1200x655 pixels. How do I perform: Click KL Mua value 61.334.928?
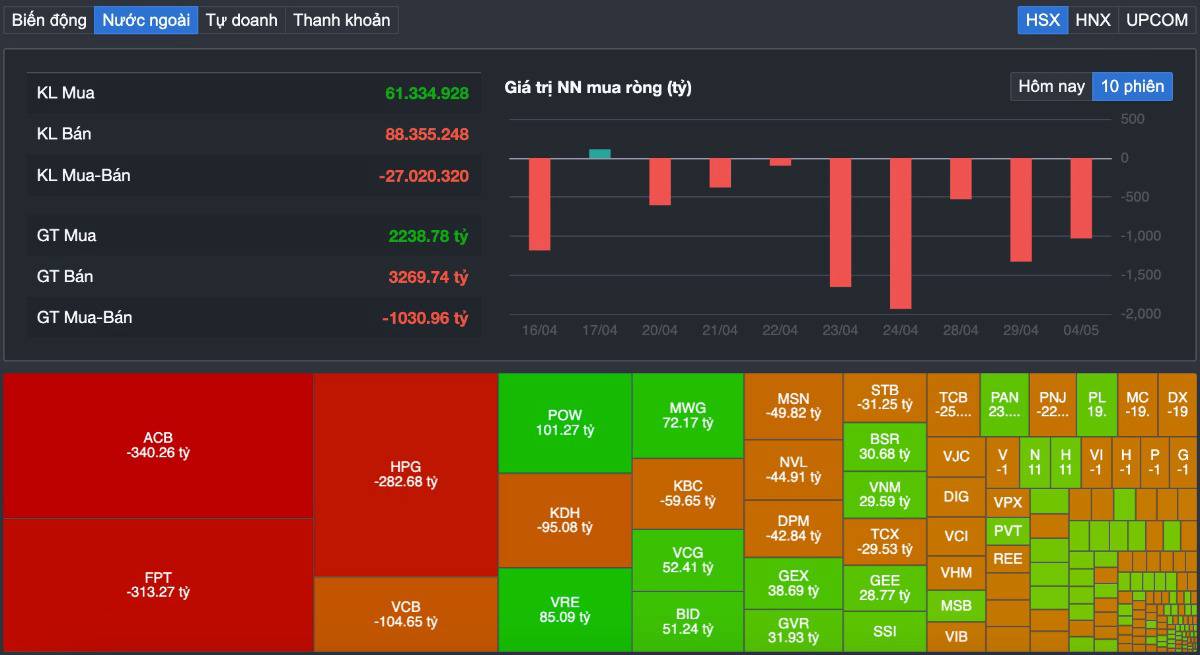[x=427, y=93]
